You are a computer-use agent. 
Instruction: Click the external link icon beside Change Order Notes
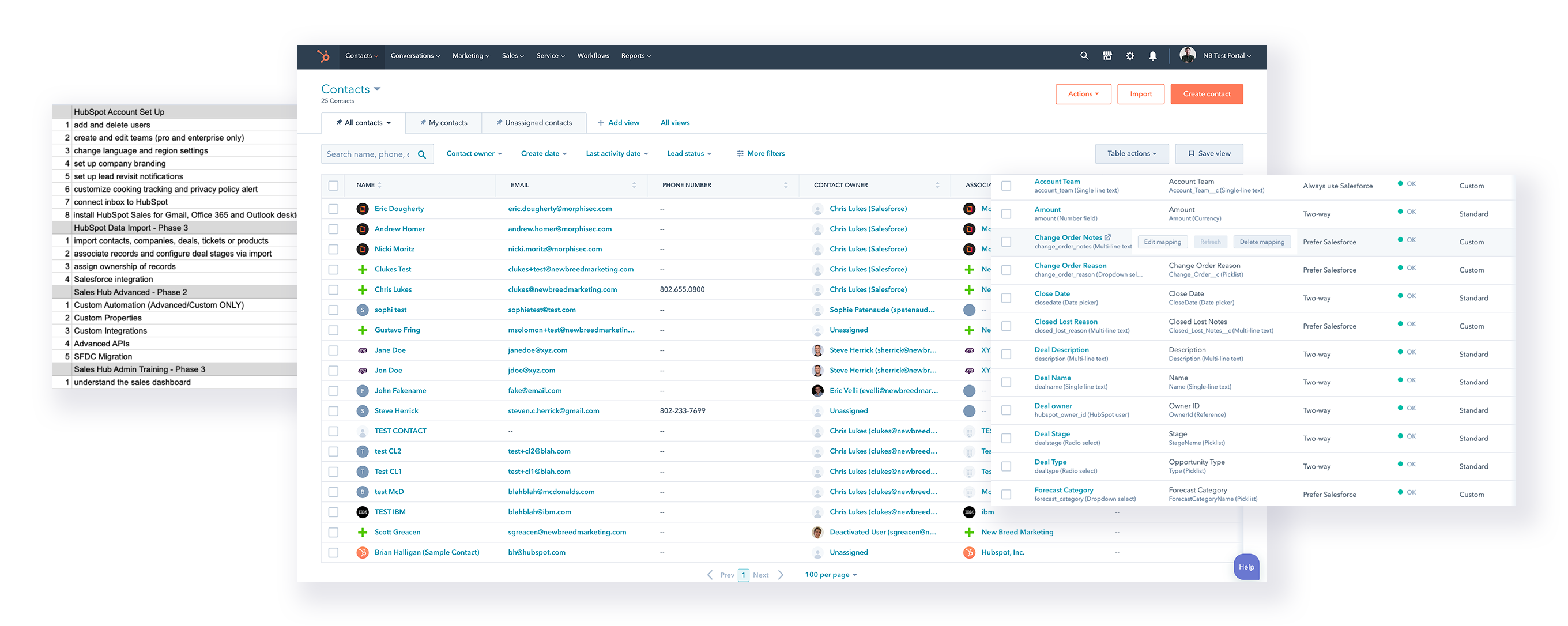click(1108, 237)
